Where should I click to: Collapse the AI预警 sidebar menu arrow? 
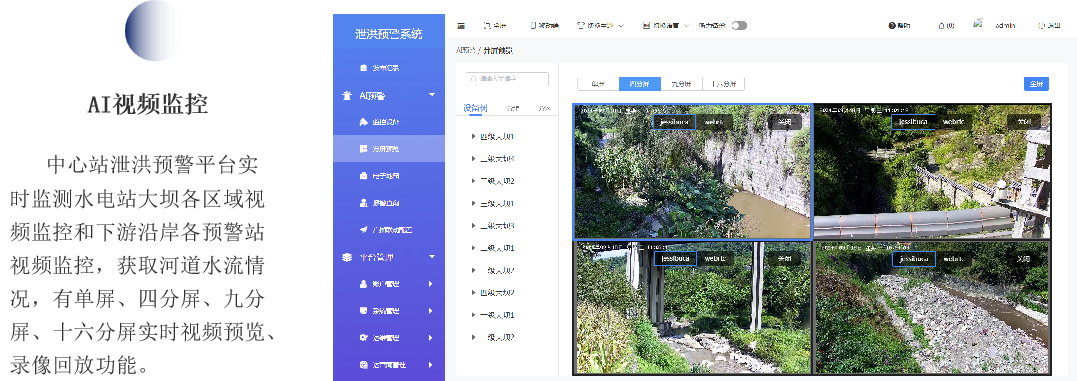(432, 95)
